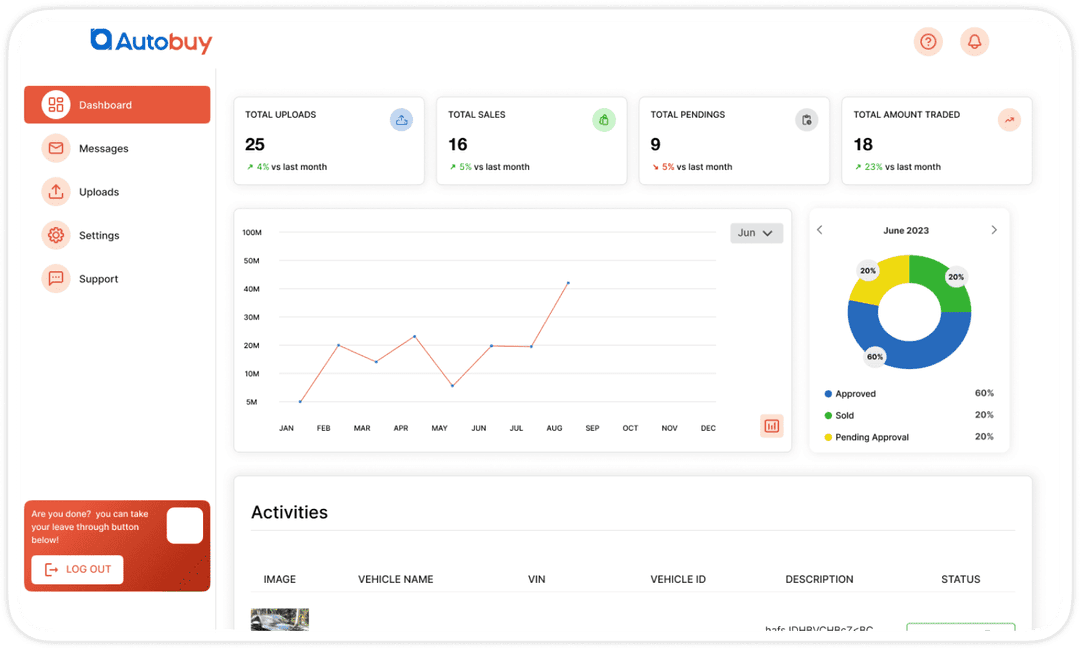Open Uploads from the sidebar
The height and width of the screenshot is (649, 1080).
(55, 191)
